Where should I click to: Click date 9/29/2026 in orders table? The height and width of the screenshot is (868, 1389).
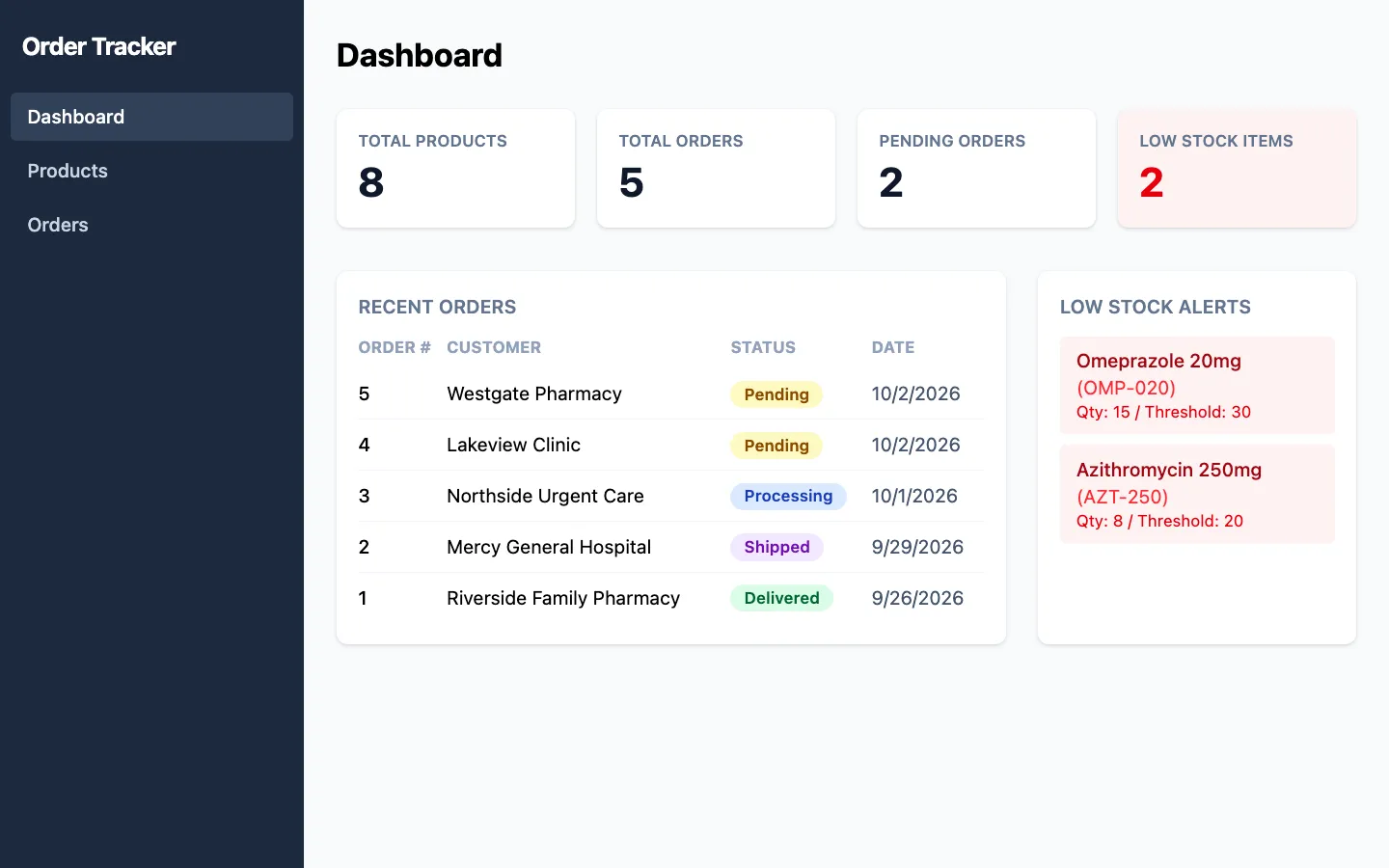(x=917, y=547)
